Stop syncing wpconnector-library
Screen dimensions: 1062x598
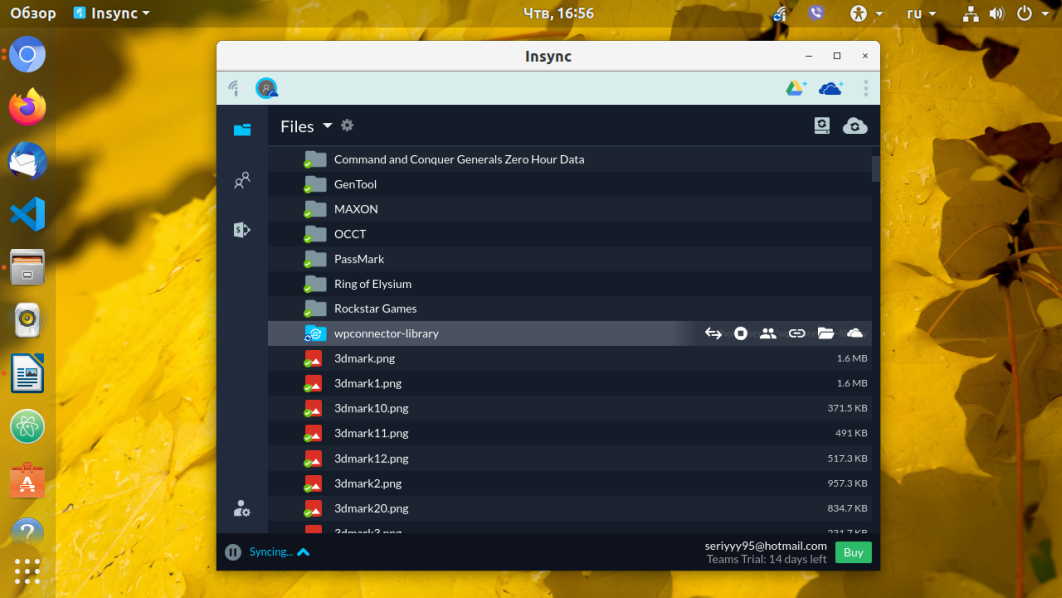coord(740,333)
